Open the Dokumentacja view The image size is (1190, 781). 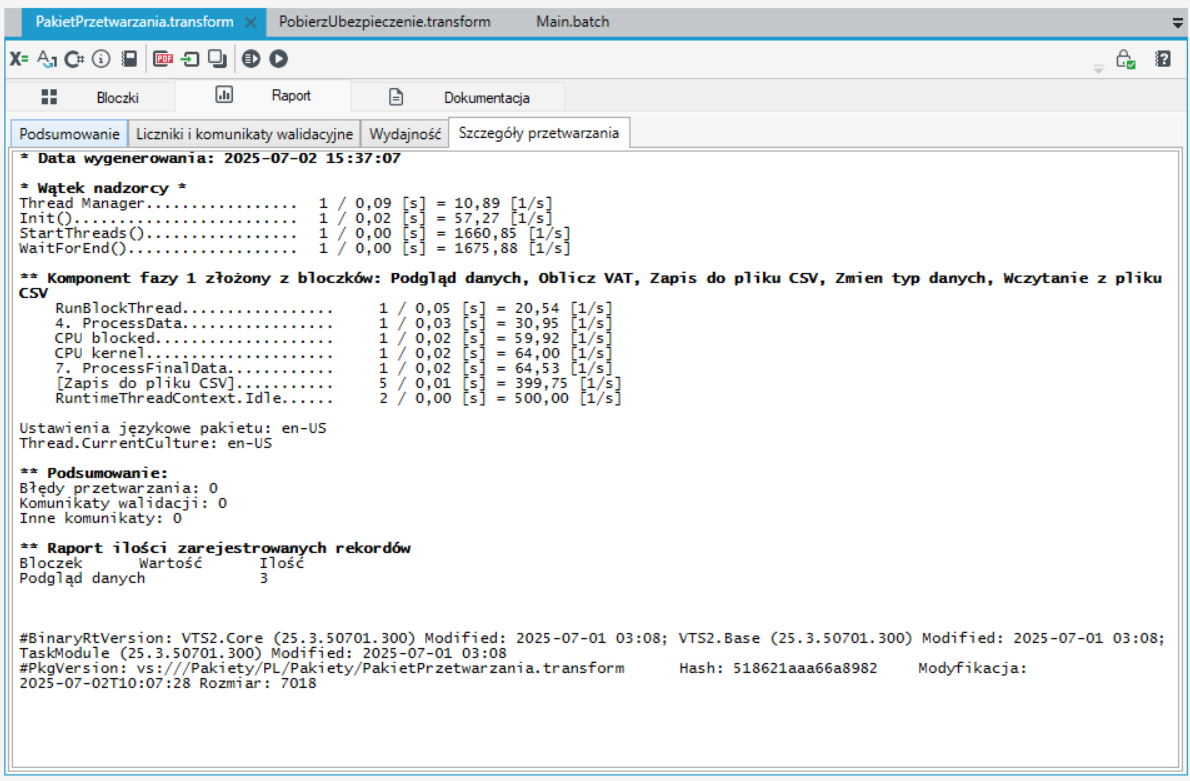[x=458, y=97]
